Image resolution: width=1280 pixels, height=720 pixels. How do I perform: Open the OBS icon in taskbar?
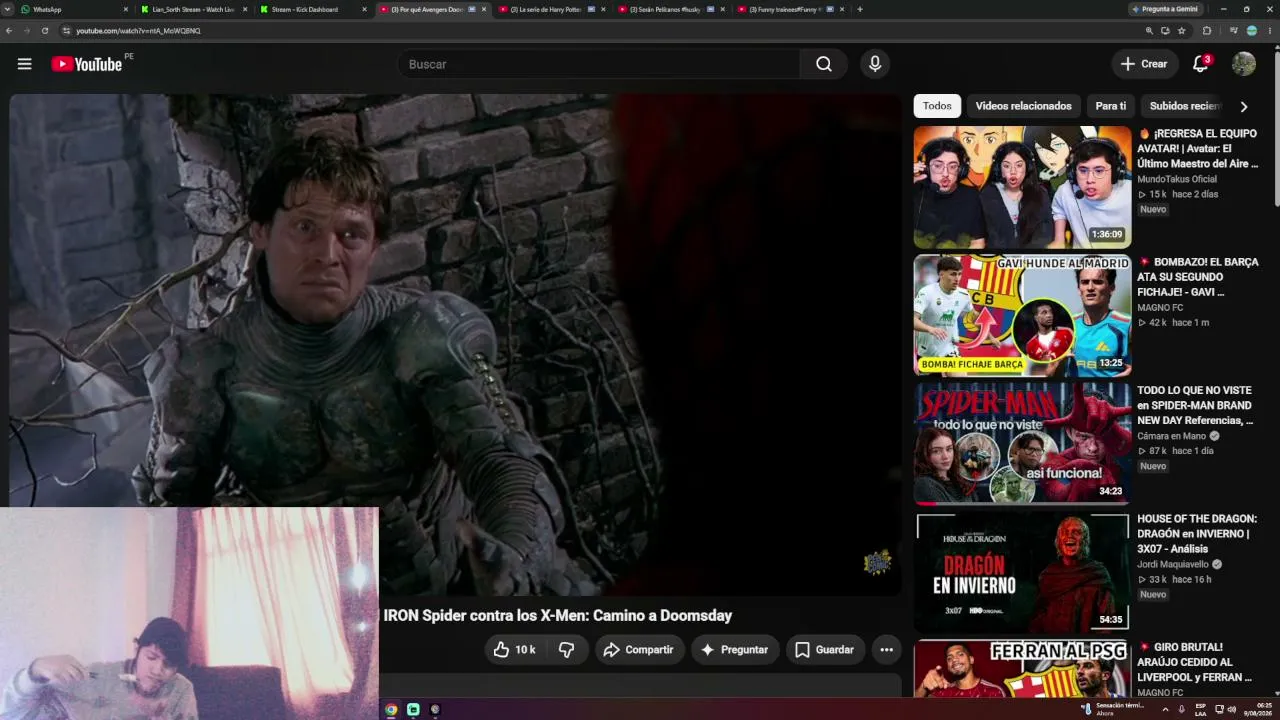coord(435,710)
